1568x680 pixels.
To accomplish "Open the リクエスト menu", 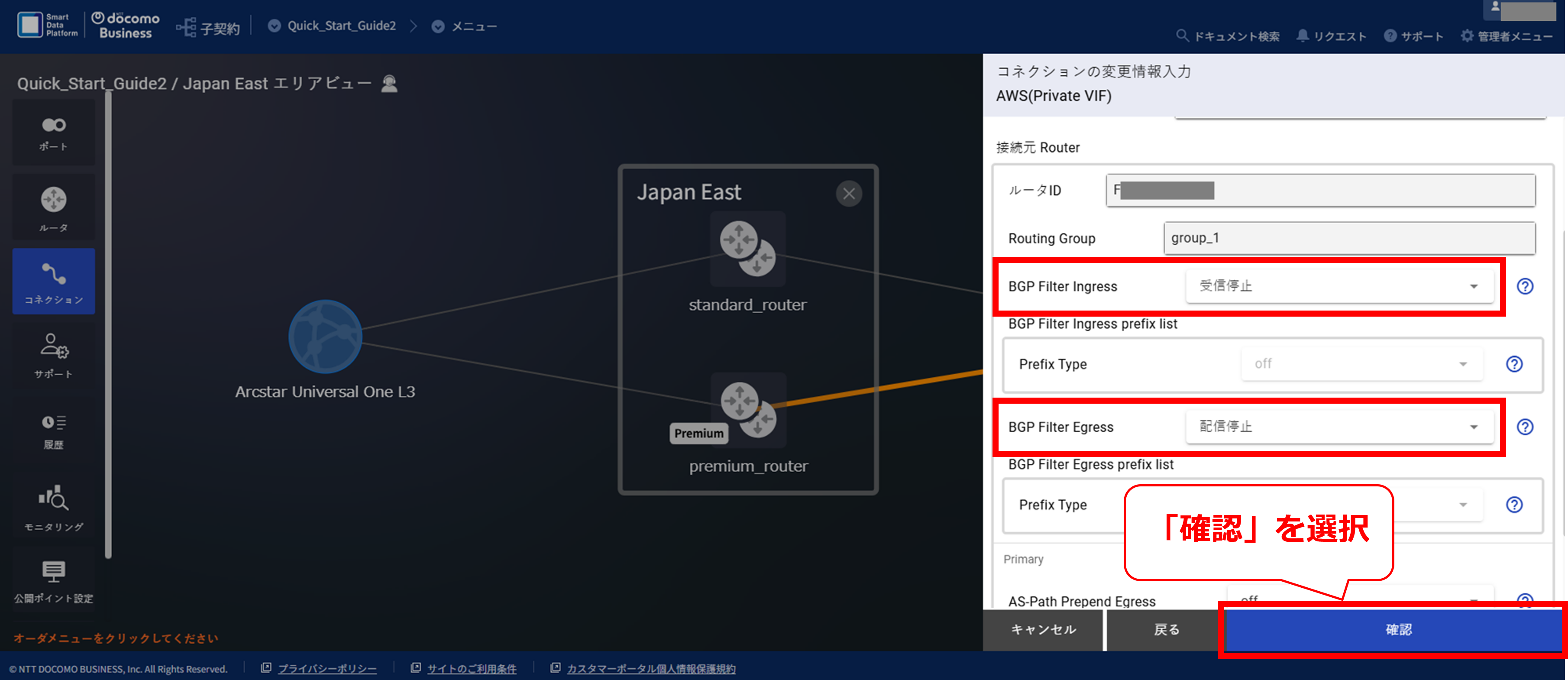I will point(1331,36).
